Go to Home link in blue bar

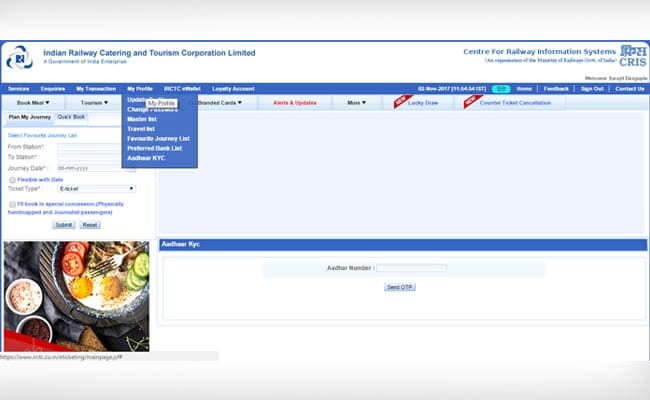pos(524,89)
